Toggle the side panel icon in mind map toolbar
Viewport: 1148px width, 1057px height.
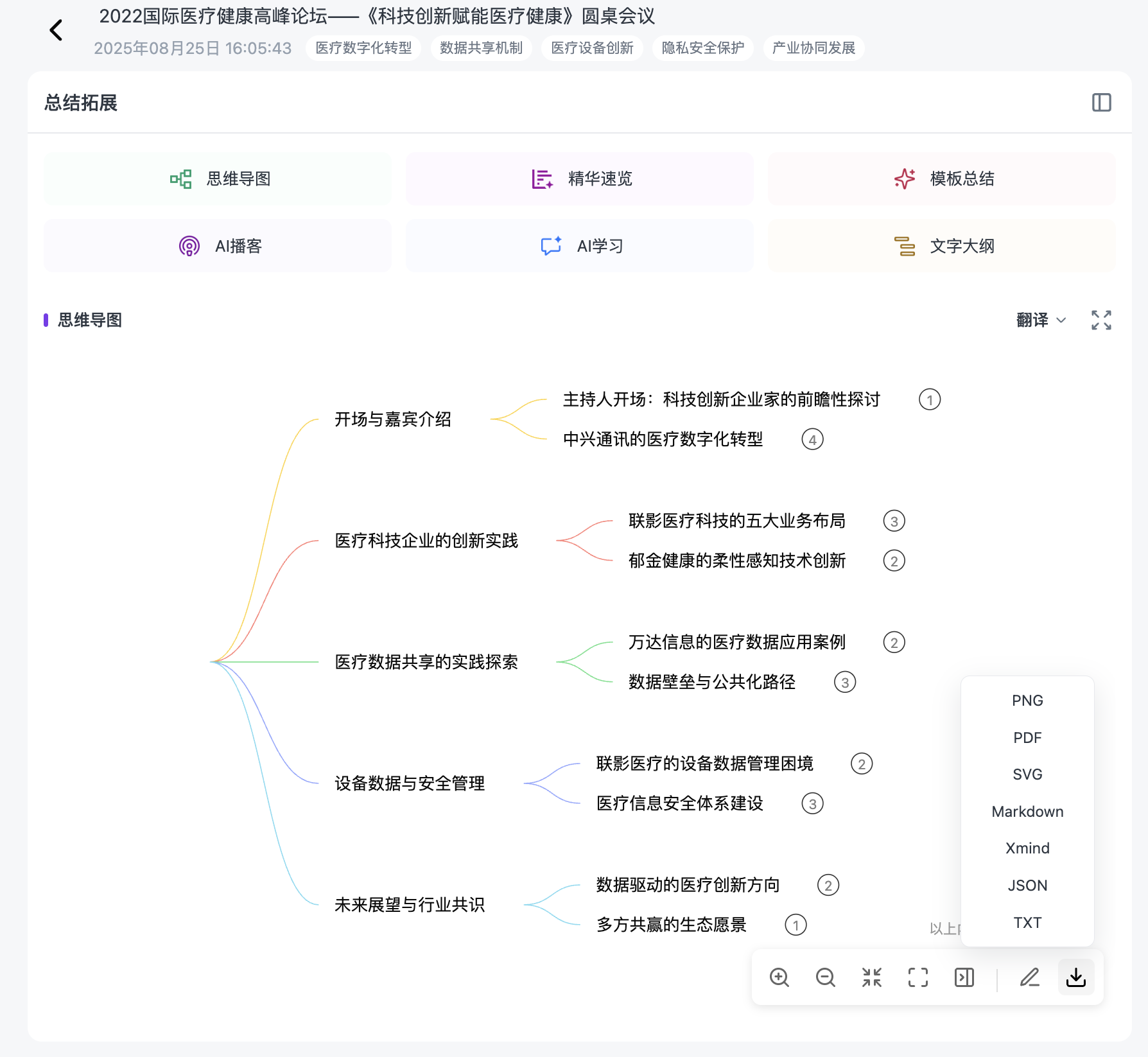point(964,977)
